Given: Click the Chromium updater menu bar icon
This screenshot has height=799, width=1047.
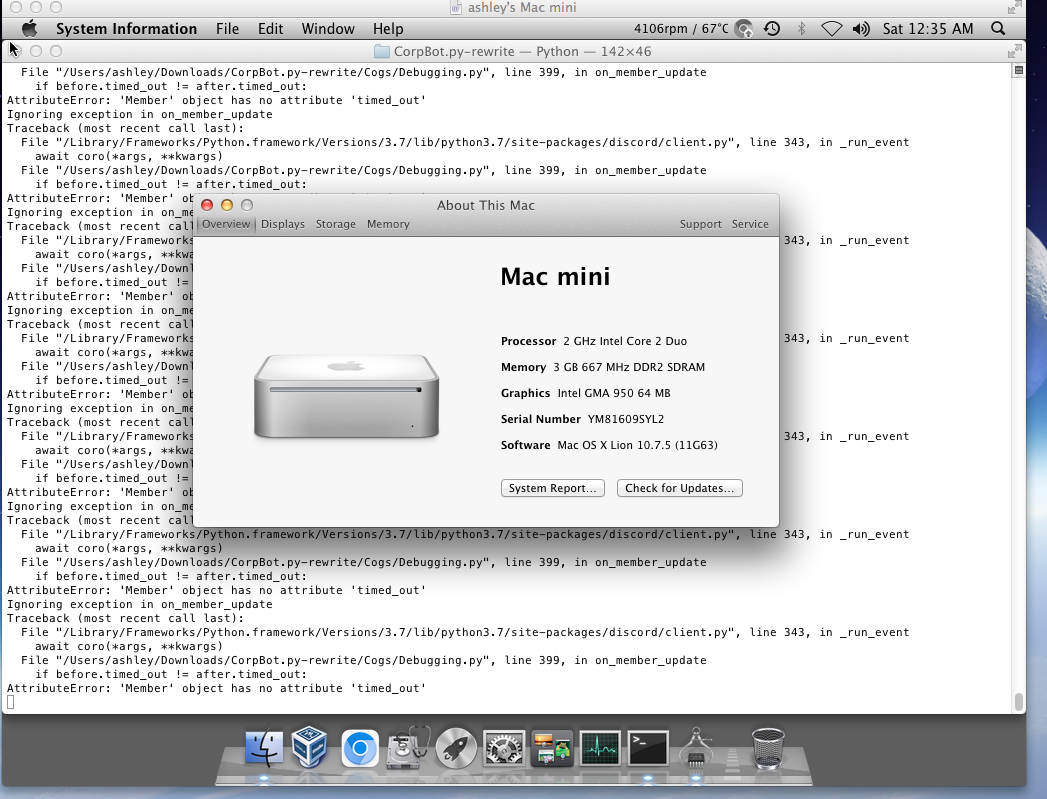Looking at the screenshot, I should click(743, 29).
